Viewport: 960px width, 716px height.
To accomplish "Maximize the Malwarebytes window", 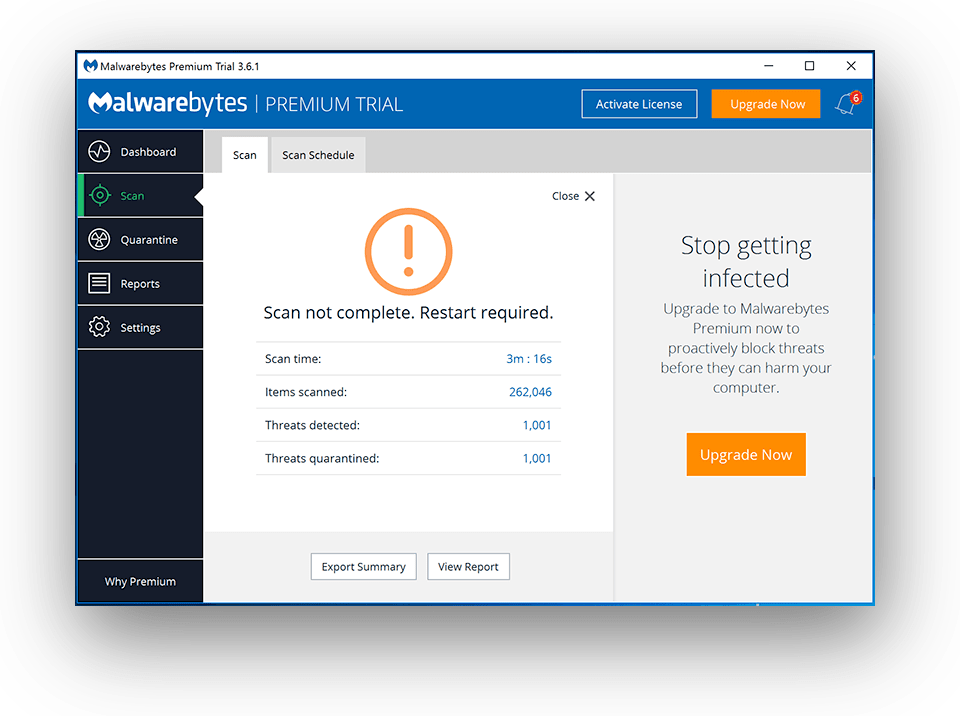I will [x=809, y=66].
